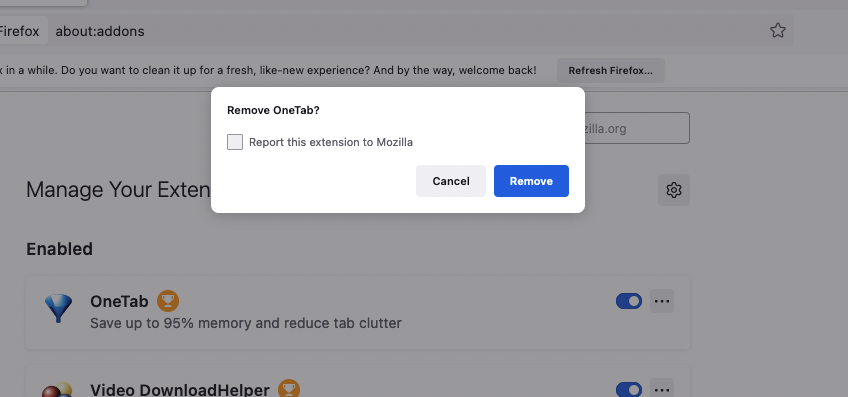Screen dimensions: 848x397
Task: Open OneTab's three-dot more options menu
Action: pos(662,301)
